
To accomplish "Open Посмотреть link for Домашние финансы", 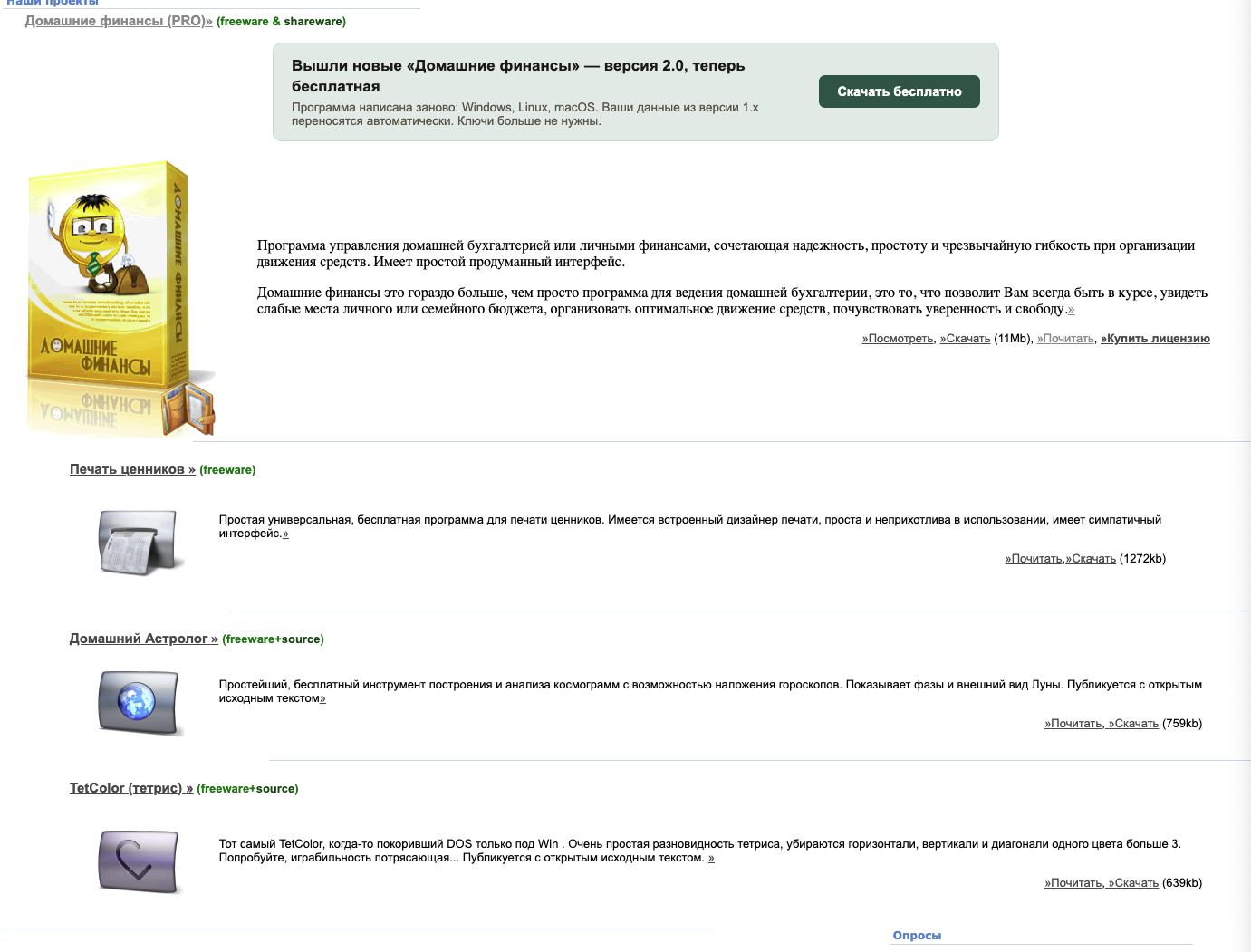I will pyautogui.click(x=897, y=339).
